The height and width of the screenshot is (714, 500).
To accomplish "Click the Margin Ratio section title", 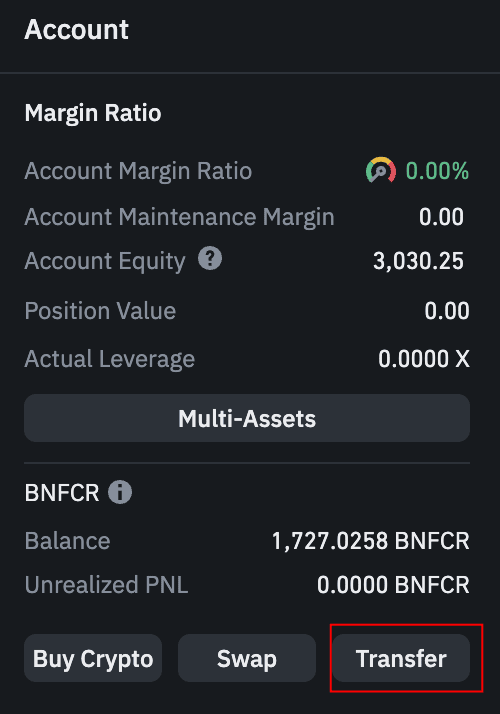I will pyautogui.click(x=93, y=113).
